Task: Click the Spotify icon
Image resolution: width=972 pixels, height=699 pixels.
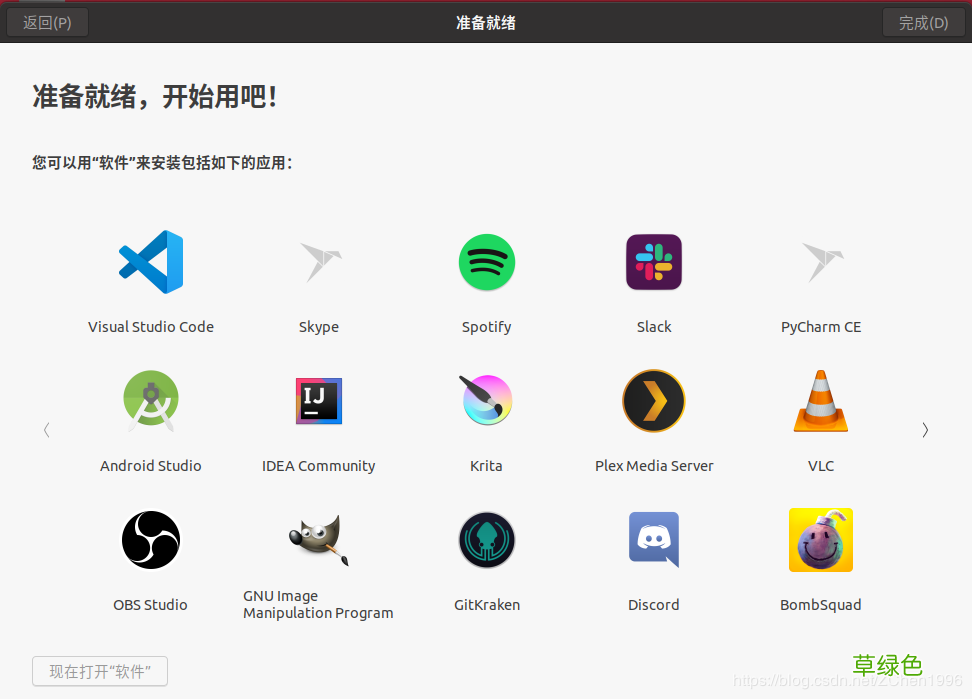Action: click(x=486, y=262)
